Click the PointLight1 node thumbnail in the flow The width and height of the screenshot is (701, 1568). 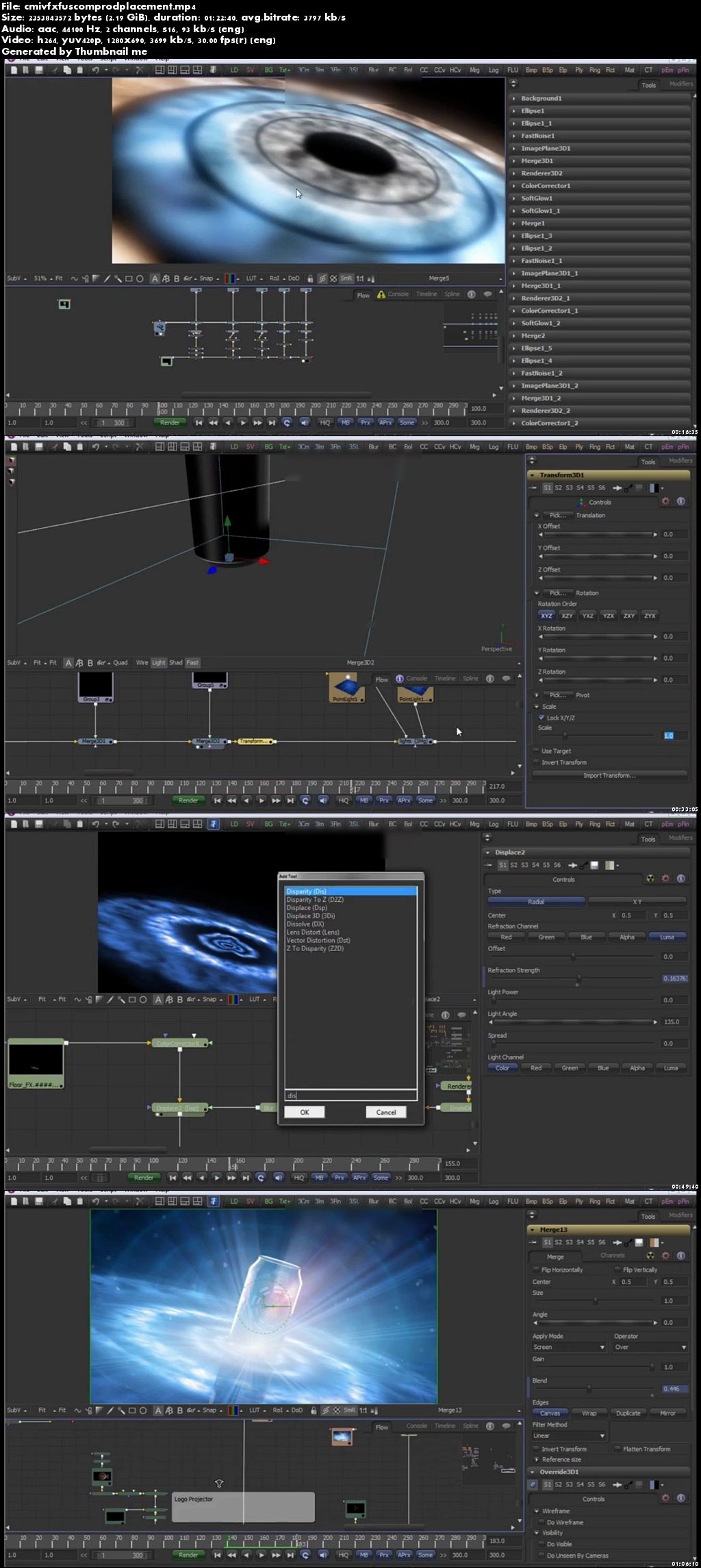coord(346,687)
